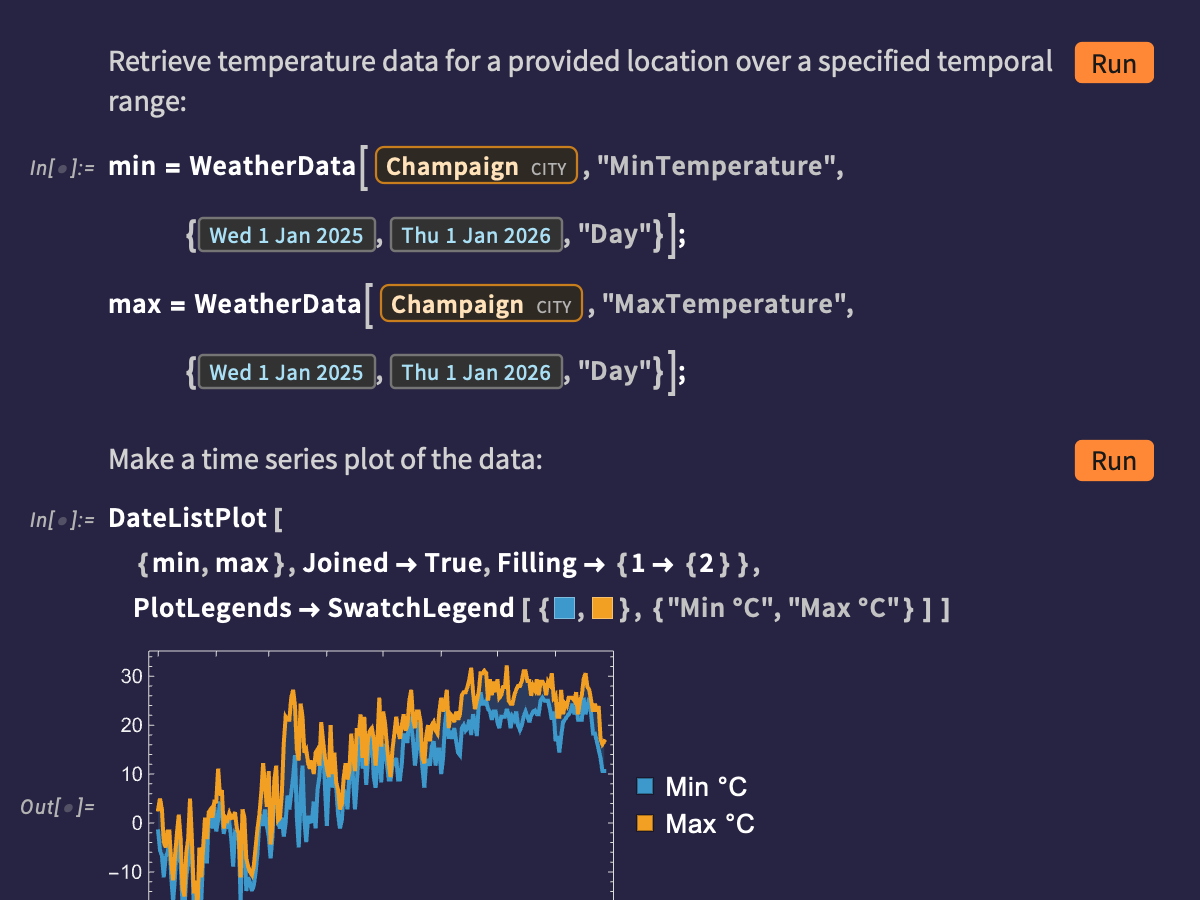Click the blue color swatch in the SwatchLegend code
This screenshot has width=1200, height=900.
tap(564, 608)
